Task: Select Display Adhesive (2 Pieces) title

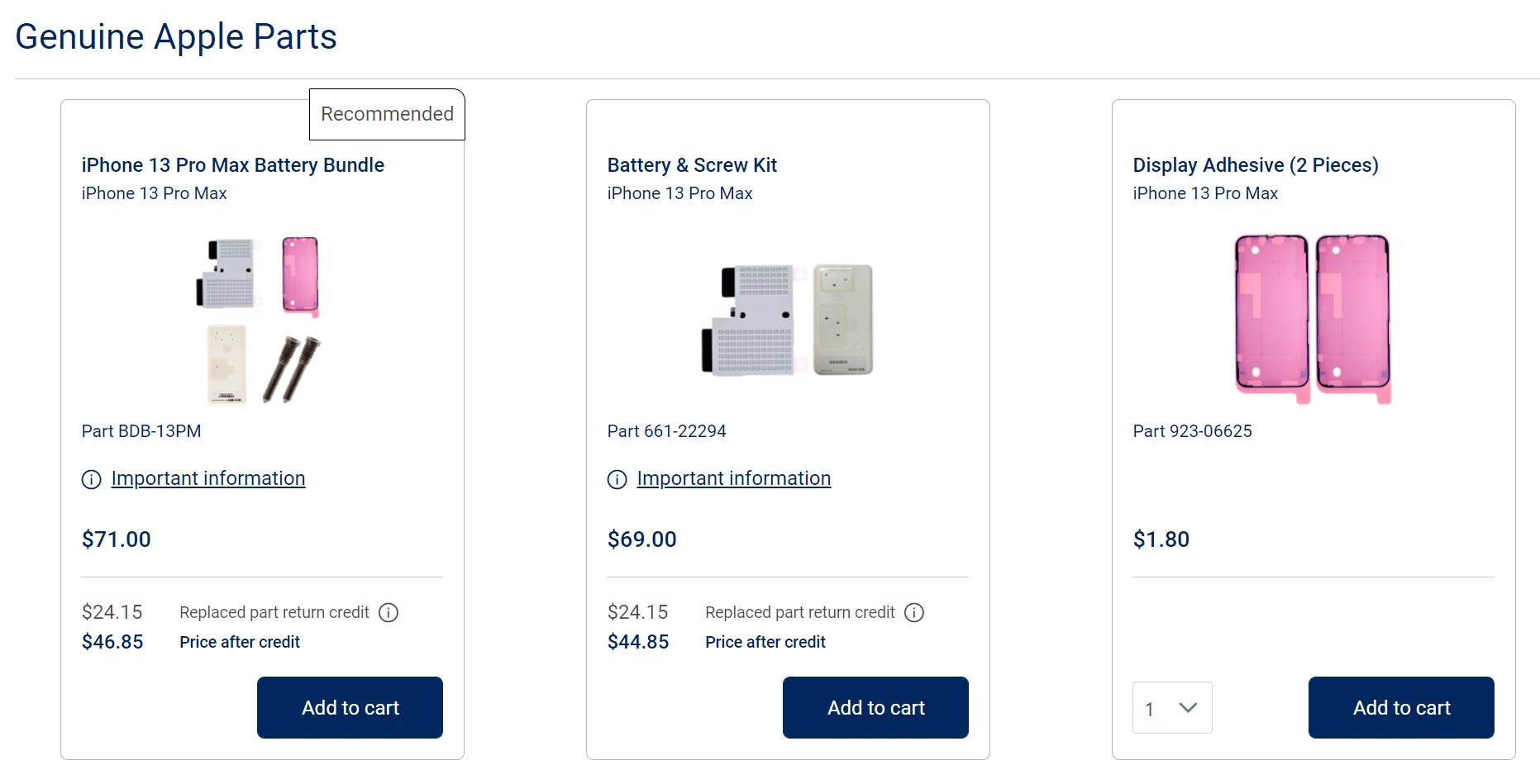Action: pyautogui.click(x=1256, y=165)
